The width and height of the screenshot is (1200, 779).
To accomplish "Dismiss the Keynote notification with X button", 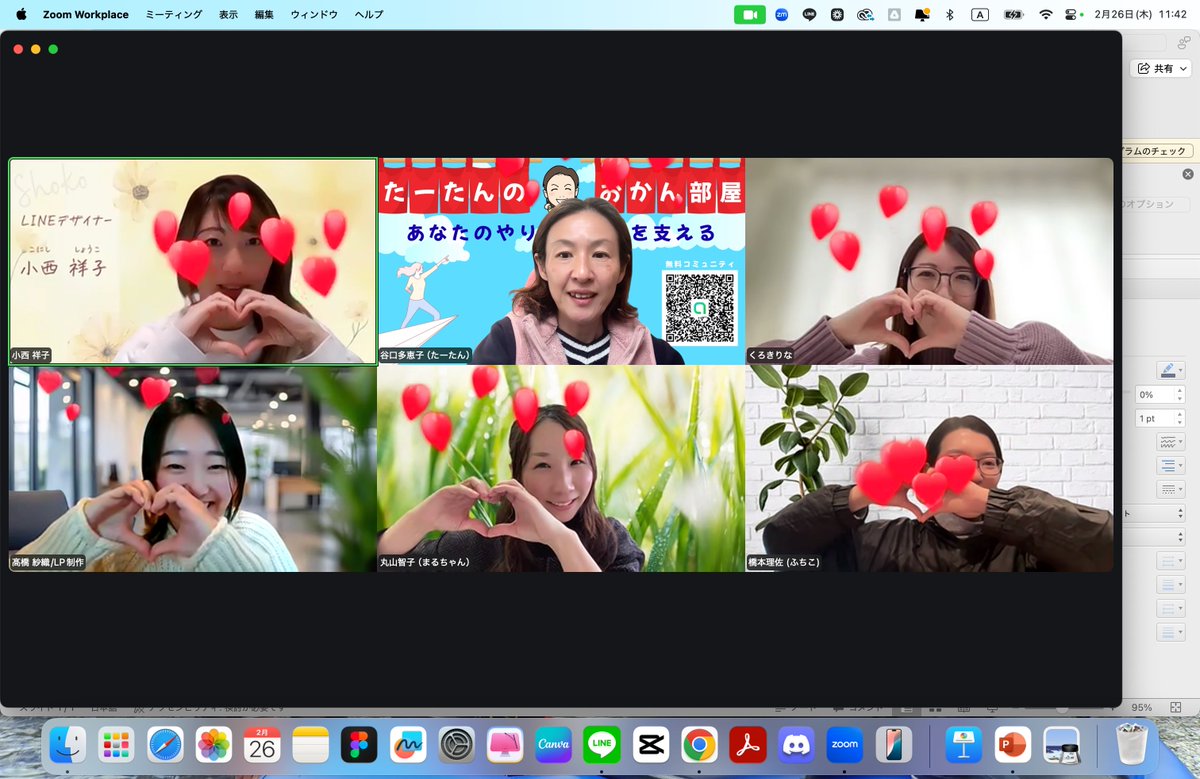I will pos(1188,174).
